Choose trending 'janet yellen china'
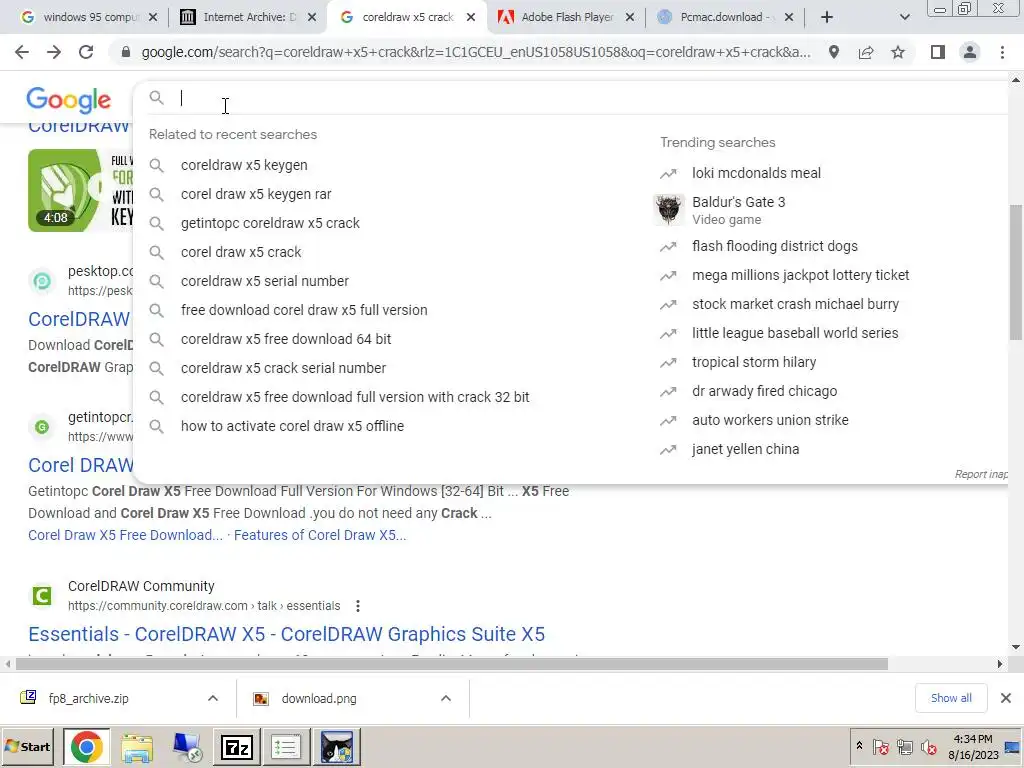This screenshot has width=1024, height=768. pos(745,449)
